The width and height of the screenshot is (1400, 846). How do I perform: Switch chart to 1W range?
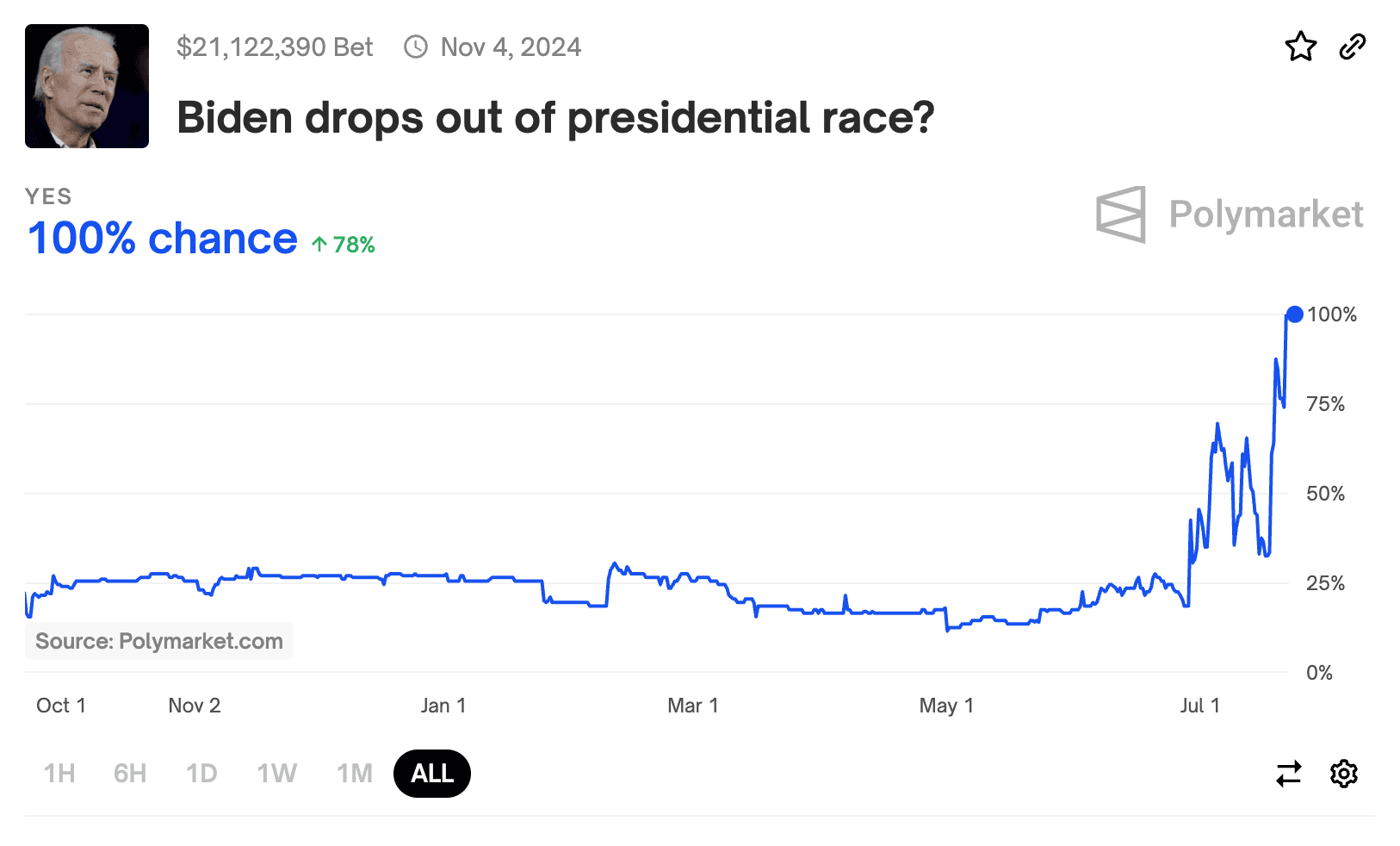(x=276, y=774)
